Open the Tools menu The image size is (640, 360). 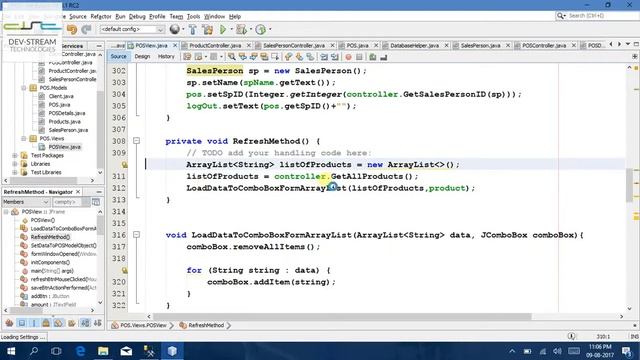click(193, 16)
